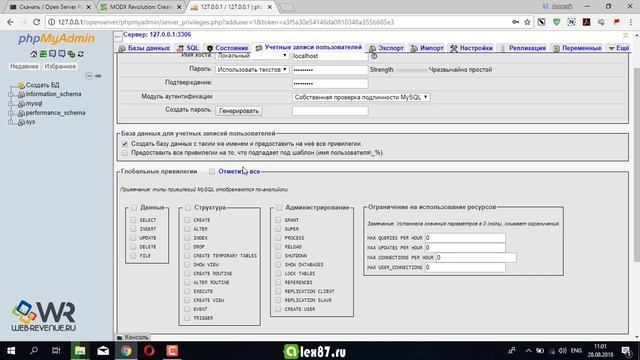
Task: Open Windows search magnifier icon
Action: pyautogui.click(x=34, y=351)
